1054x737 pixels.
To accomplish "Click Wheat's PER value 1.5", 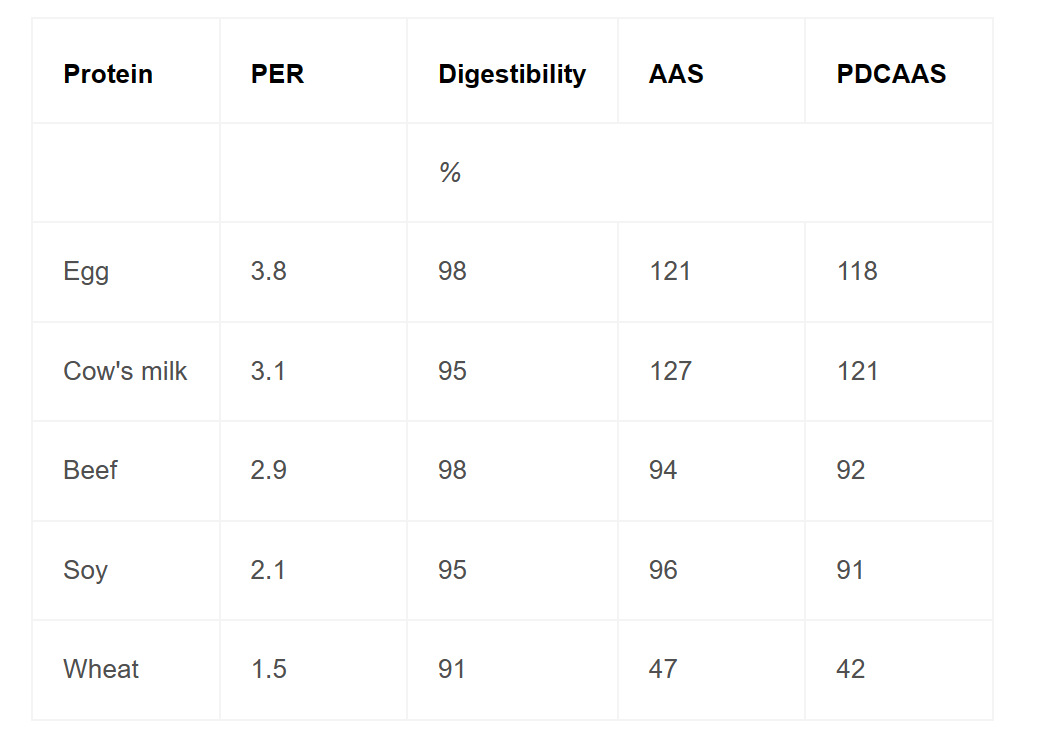I will [x=268, y=669].
